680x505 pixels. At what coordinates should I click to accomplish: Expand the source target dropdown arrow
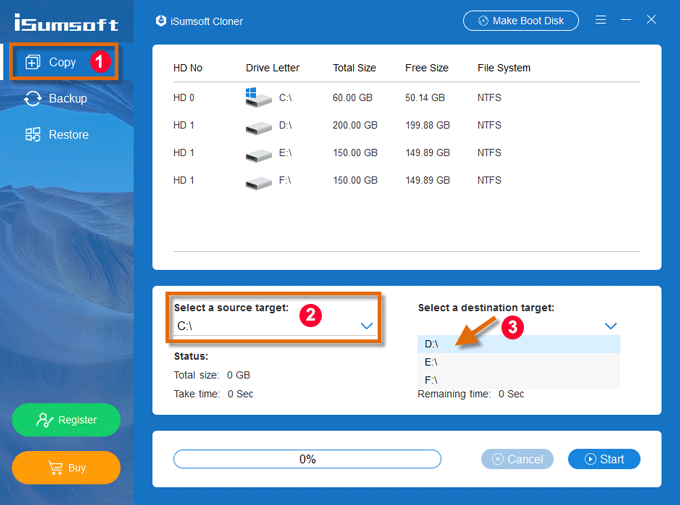[x=367, y=326]
